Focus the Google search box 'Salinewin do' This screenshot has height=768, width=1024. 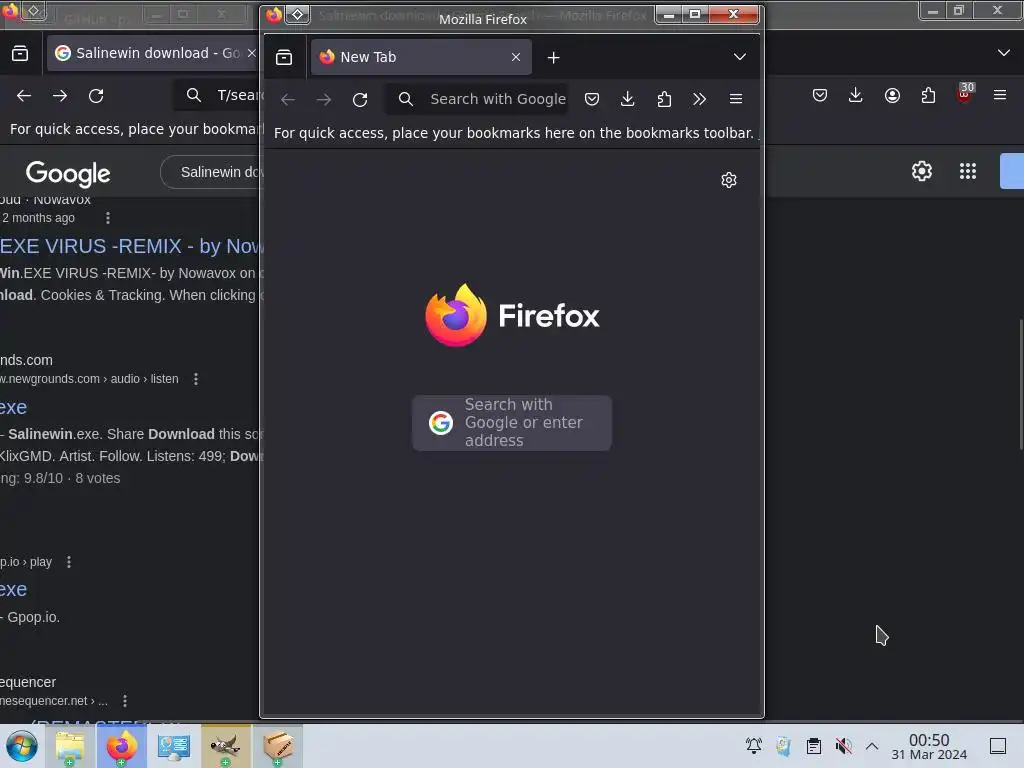(212, 172)
